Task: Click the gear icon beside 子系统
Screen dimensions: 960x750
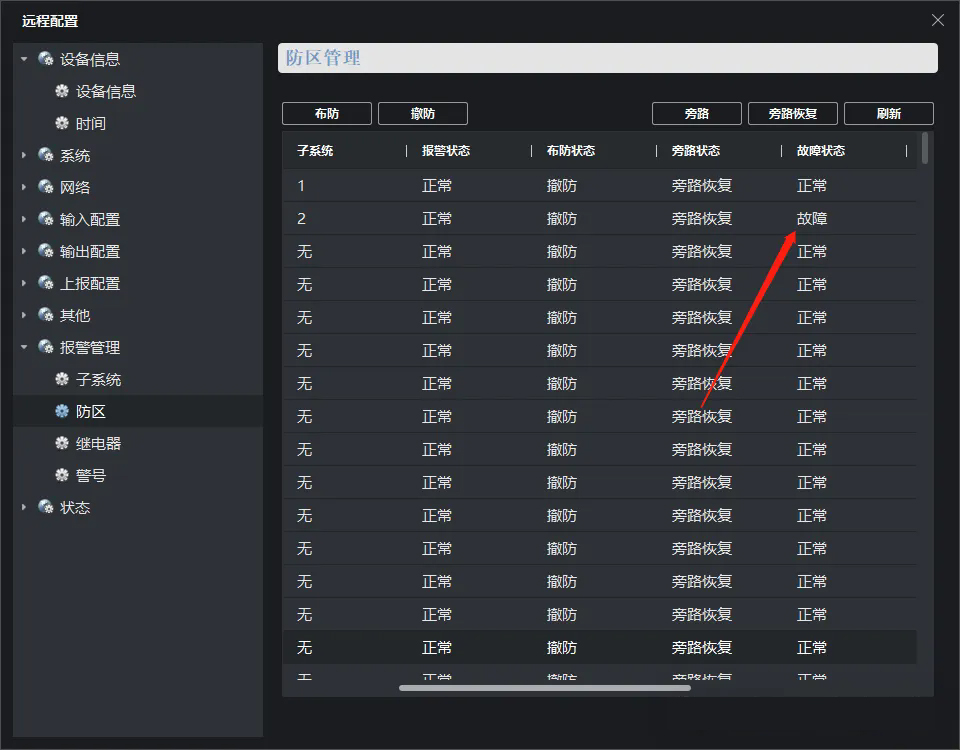Action: (x=62, y=379)
